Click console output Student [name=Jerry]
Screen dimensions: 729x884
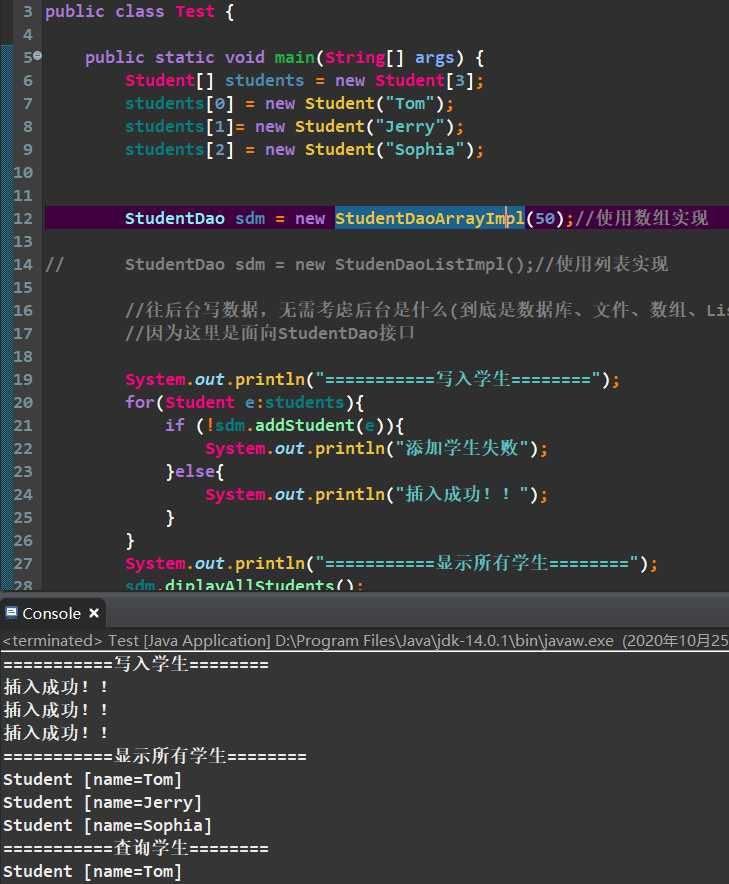click(102, 802)
